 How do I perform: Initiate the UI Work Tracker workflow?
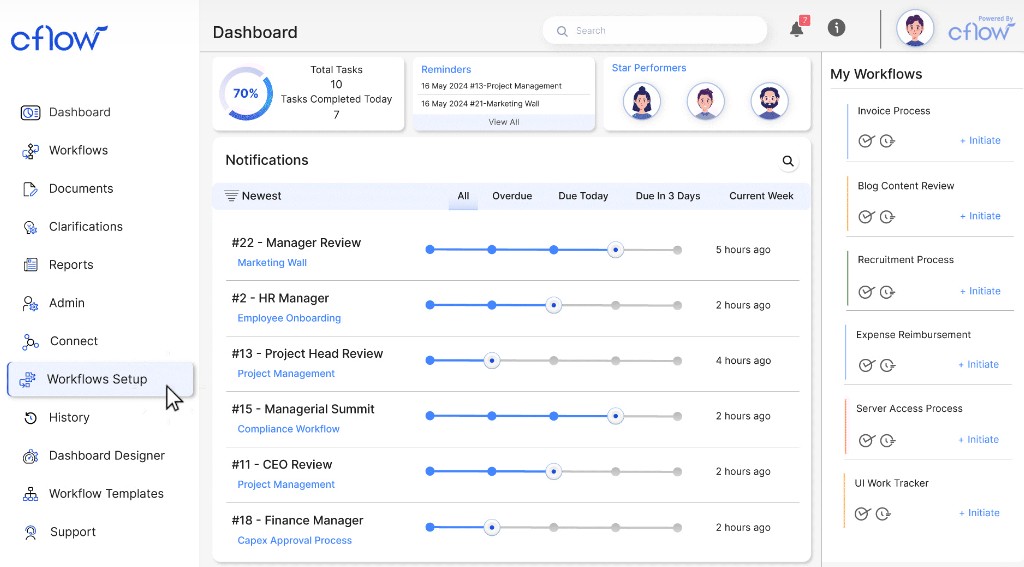point(979,513)
